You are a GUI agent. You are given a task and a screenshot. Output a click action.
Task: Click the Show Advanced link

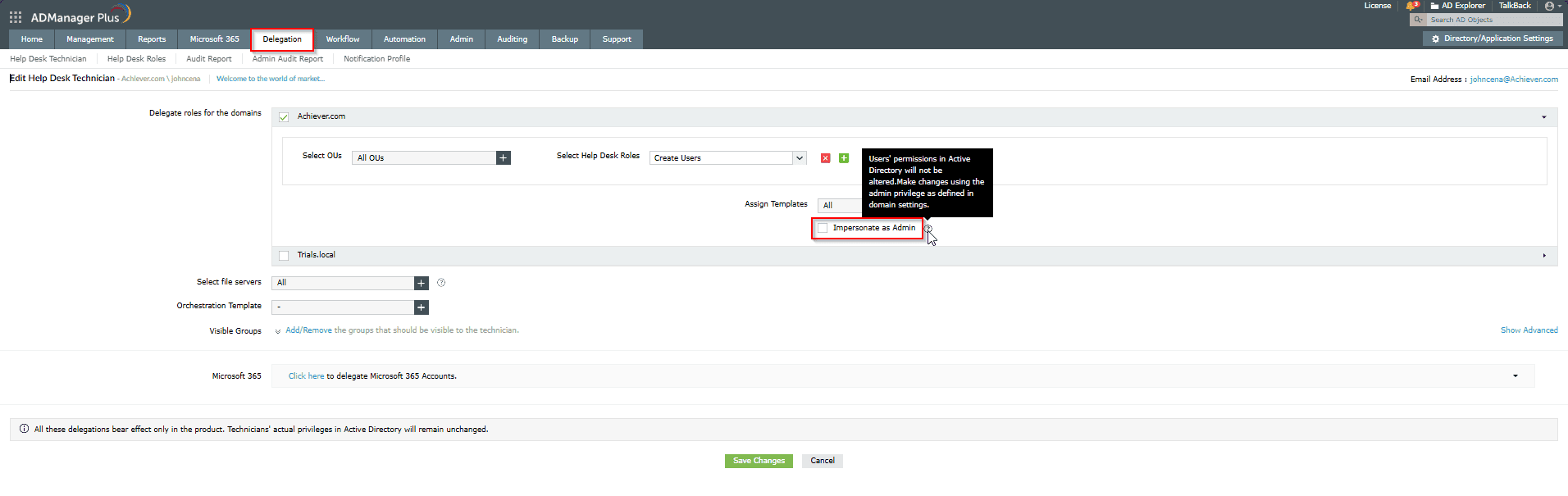[x=1529, y=330]
